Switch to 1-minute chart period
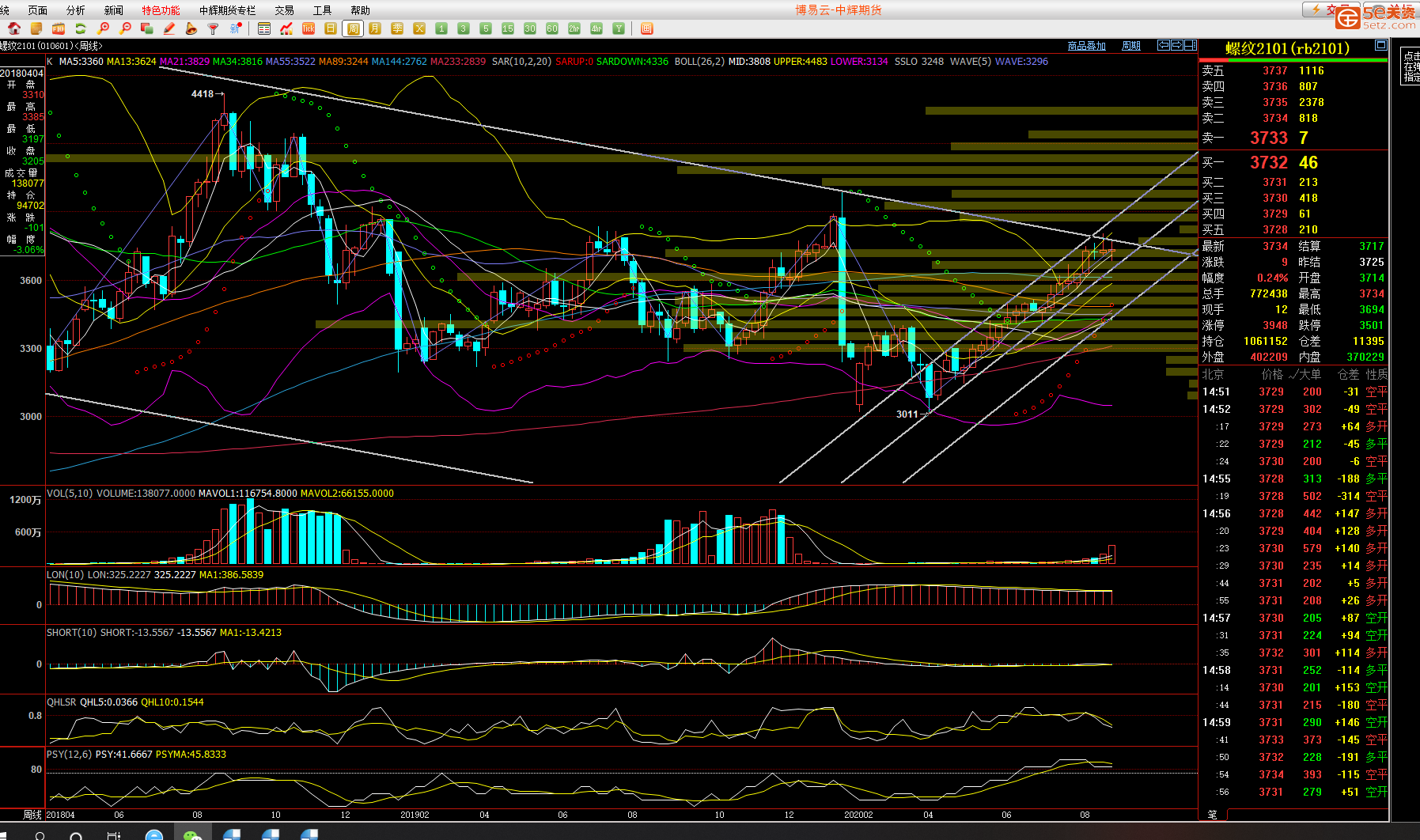The width and height of the screenshot is (1420, 840). pos(441,28)
